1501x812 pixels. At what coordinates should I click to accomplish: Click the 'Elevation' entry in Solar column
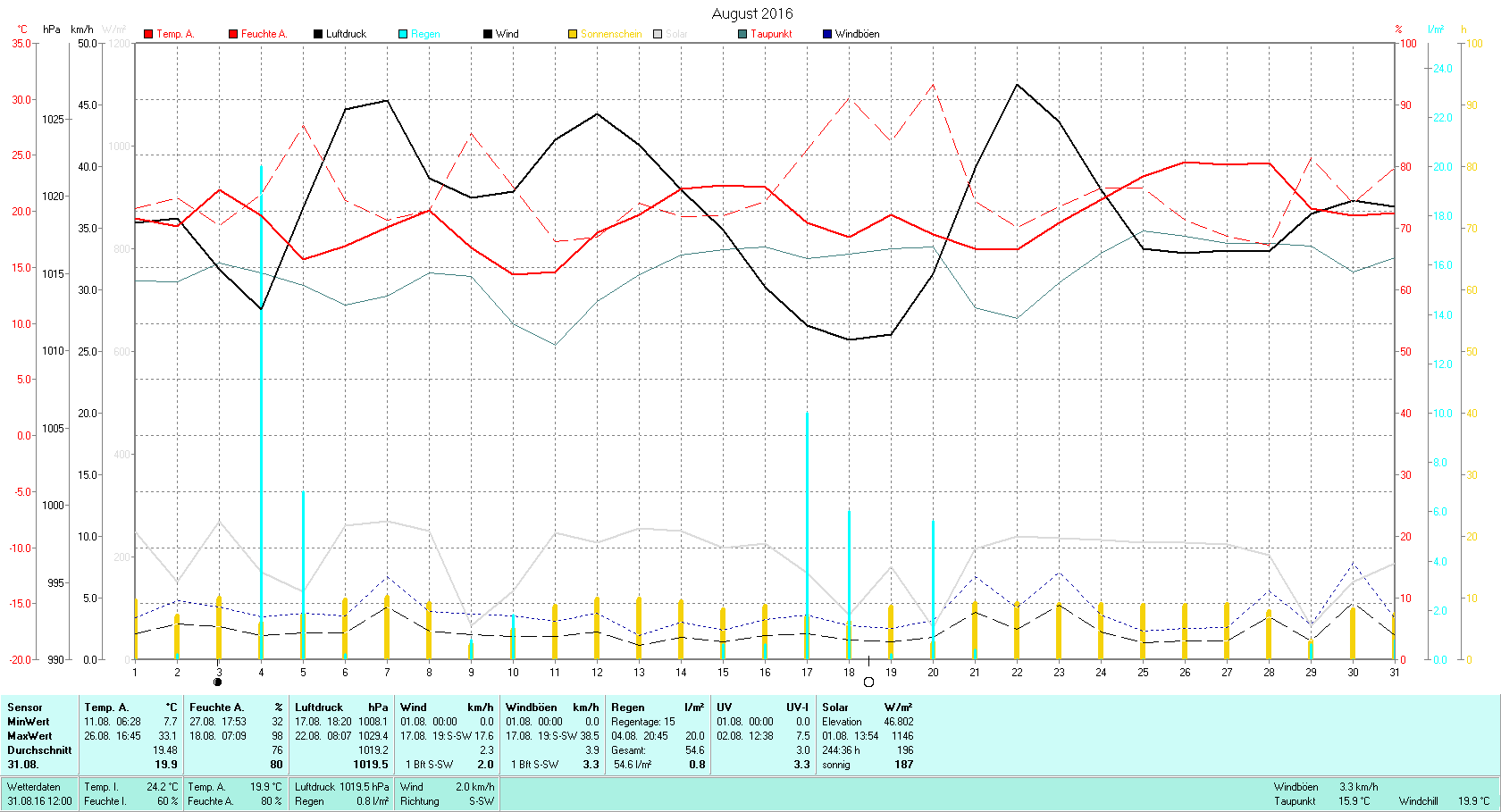[x=842, y=722]
